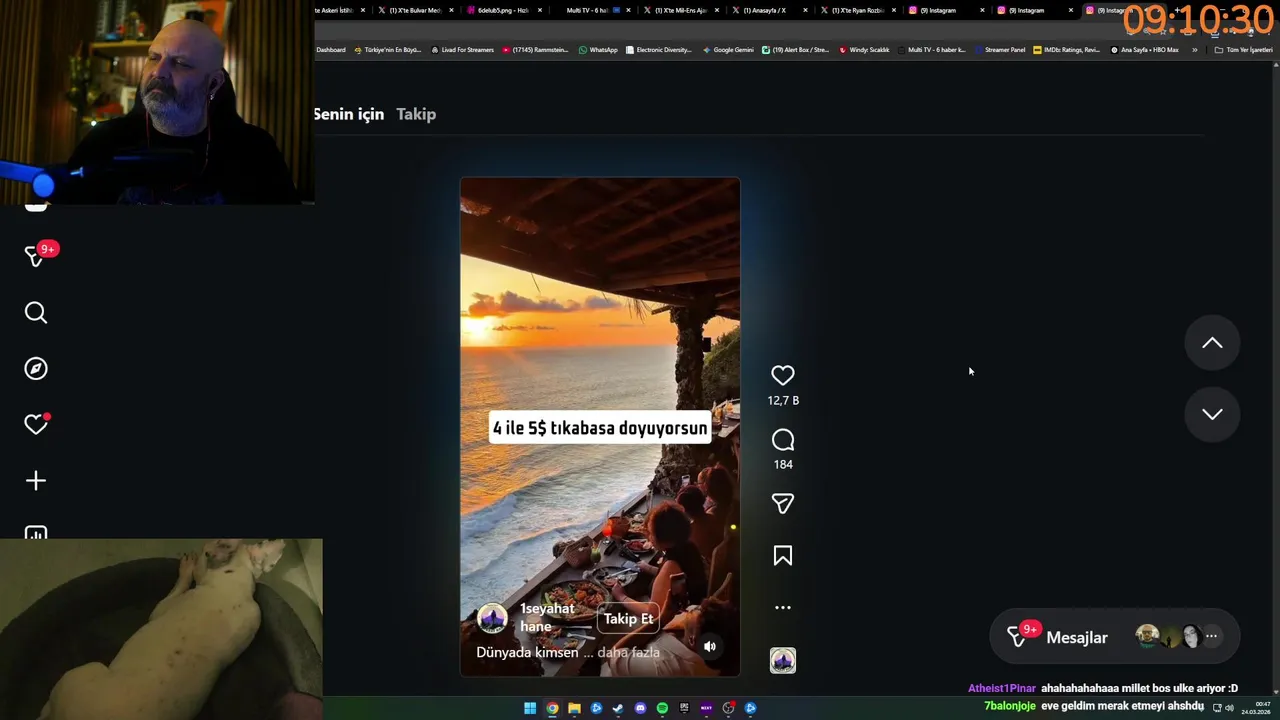This screenshot has width=1280, height=720.
Task: Open 'Tüm Yer İşaretleri' bookmarks folder
Action: [1243, 50]
